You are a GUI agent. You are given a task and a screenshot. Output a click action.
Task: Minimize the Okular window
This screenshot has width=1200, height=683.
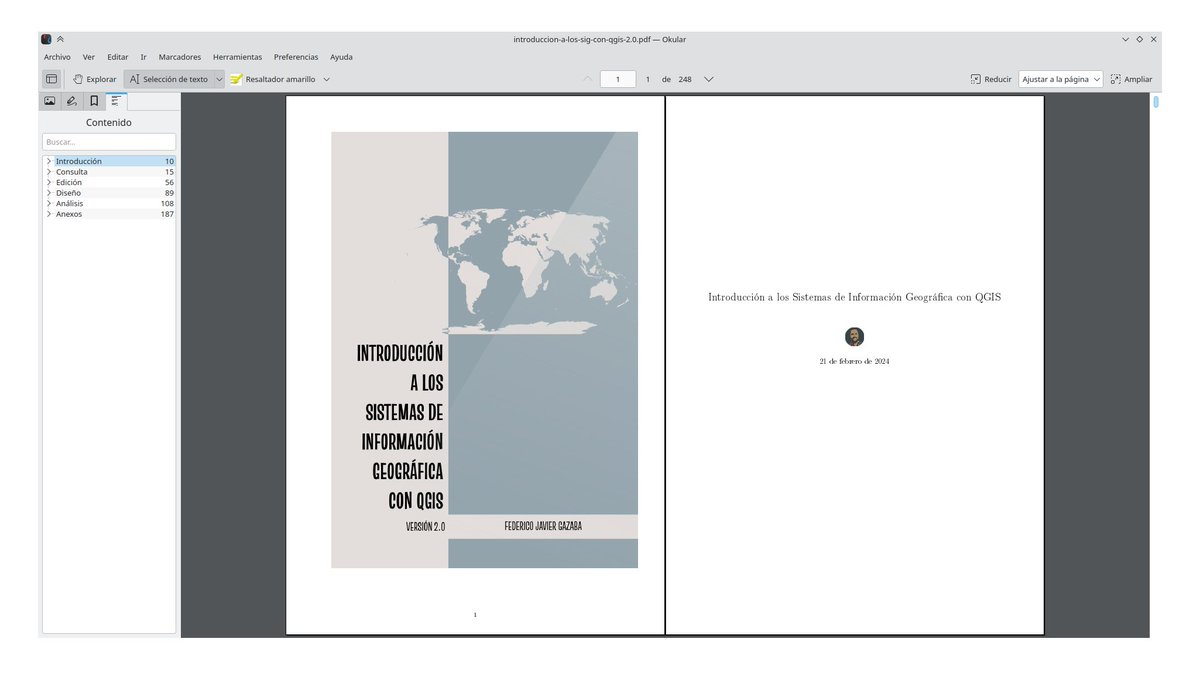coord(1126,39)
